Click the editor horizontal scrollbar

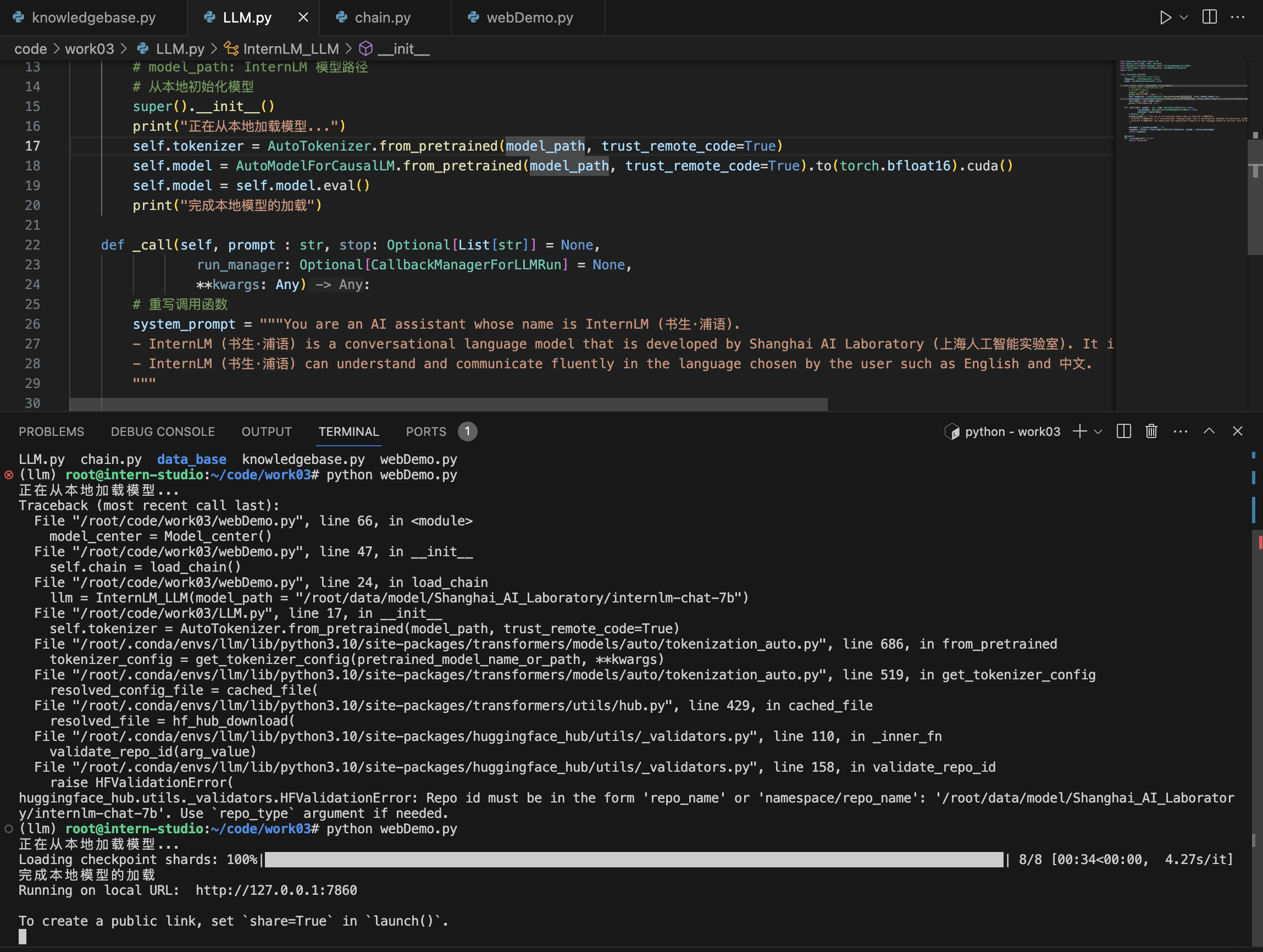448,405
